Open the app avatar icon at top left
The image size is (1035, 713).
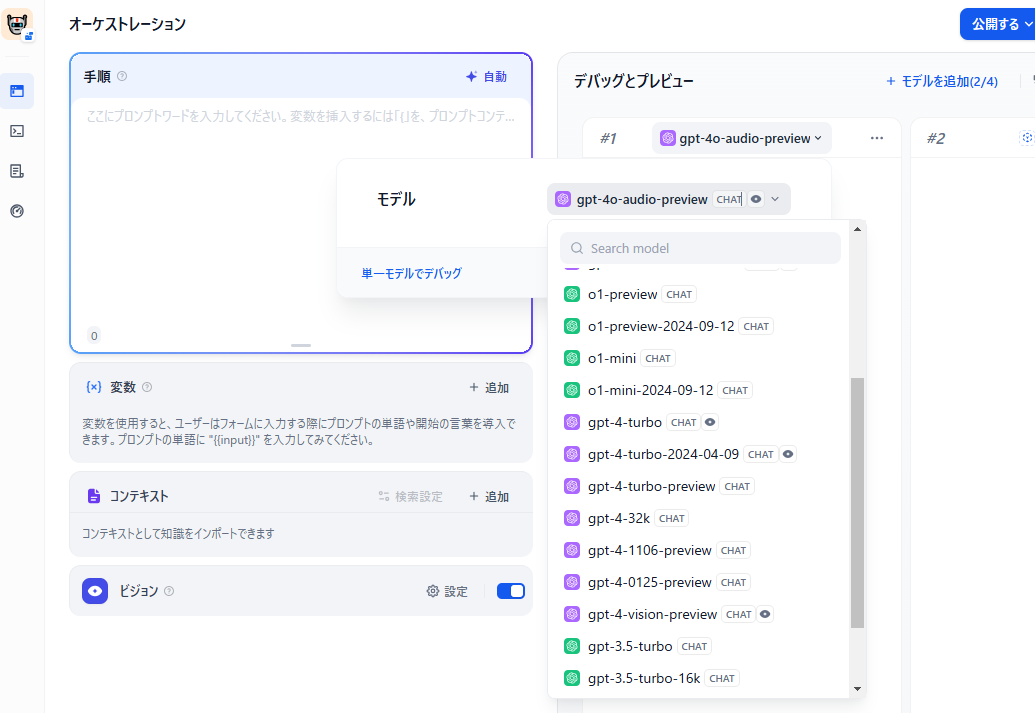pos(17,24)
